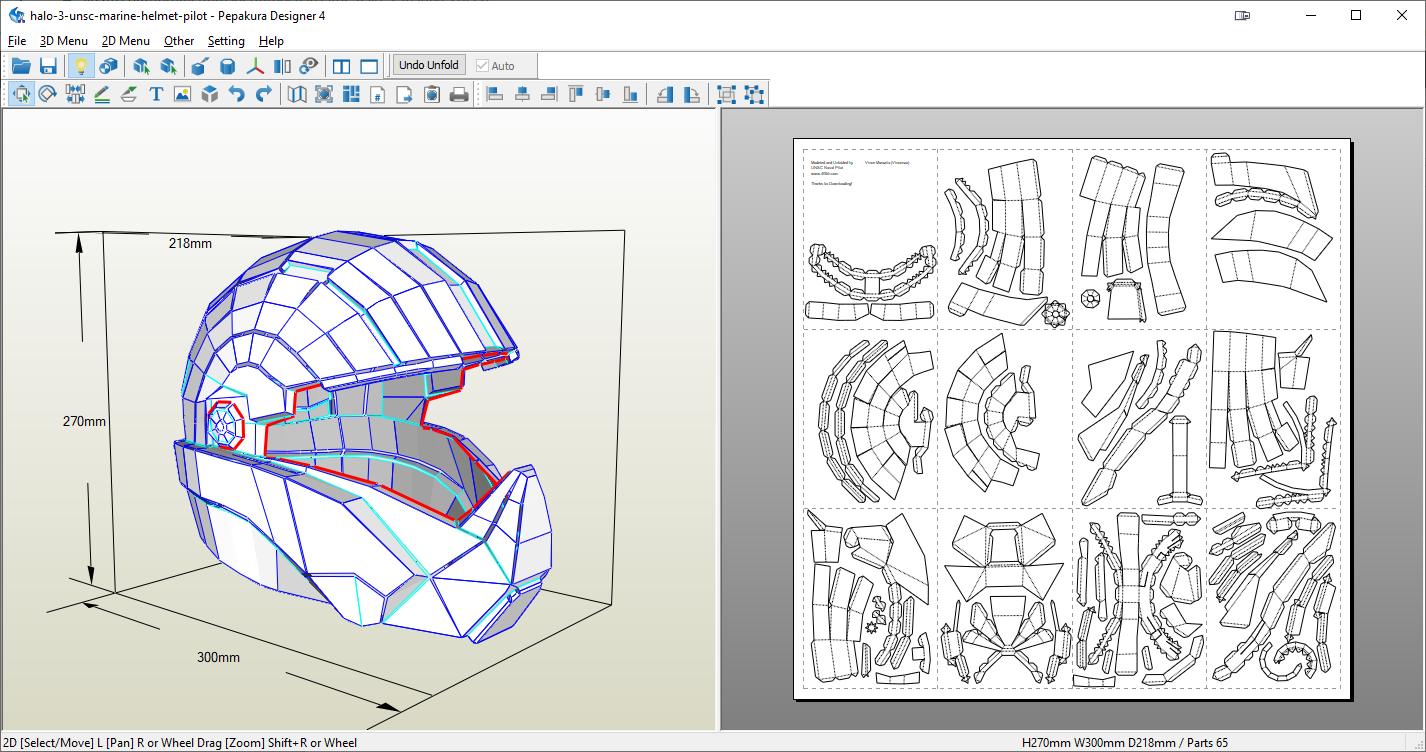Click the cube with pencil edit icon

[x=200, y=66]
